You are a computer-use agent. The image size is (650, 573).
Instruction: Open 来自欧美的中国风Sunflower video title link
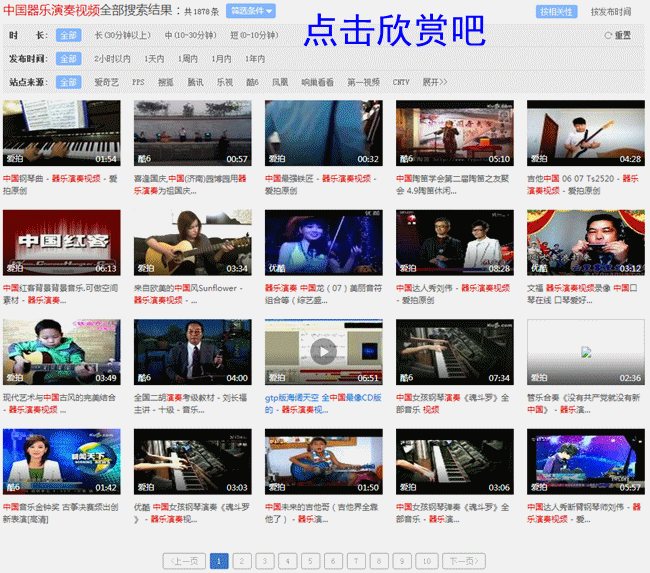point(187,288)
